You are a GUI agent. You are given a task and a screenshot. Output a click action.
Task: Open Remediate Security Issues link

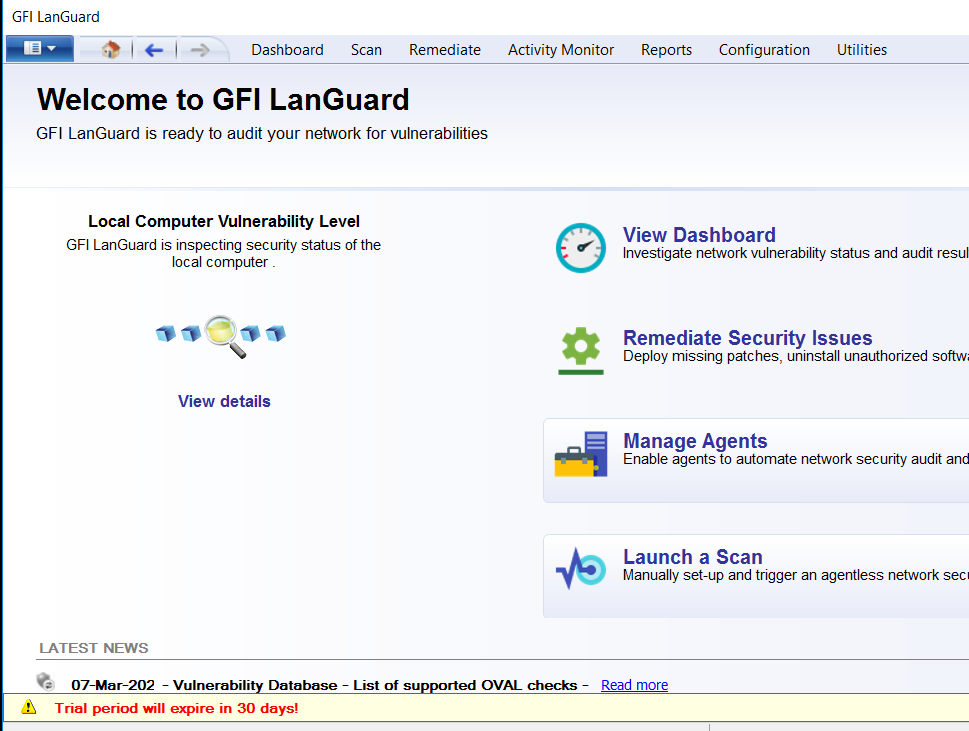pos(748,338)
